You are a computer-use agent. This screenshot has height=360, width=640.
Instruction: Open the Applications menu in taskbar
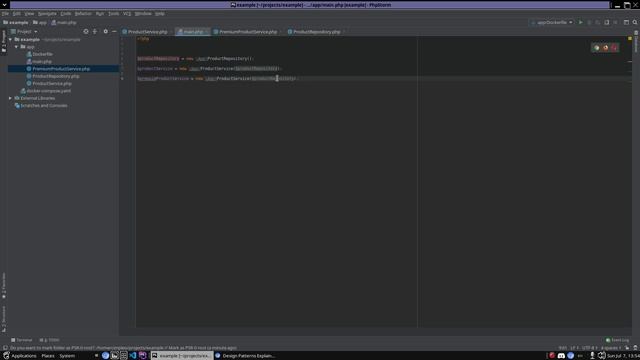coord(20,356)
